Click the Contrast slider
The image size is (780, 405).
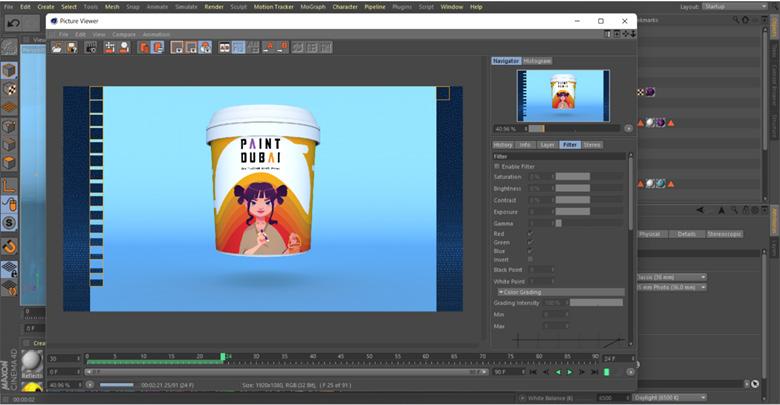[x=589, y=200]
